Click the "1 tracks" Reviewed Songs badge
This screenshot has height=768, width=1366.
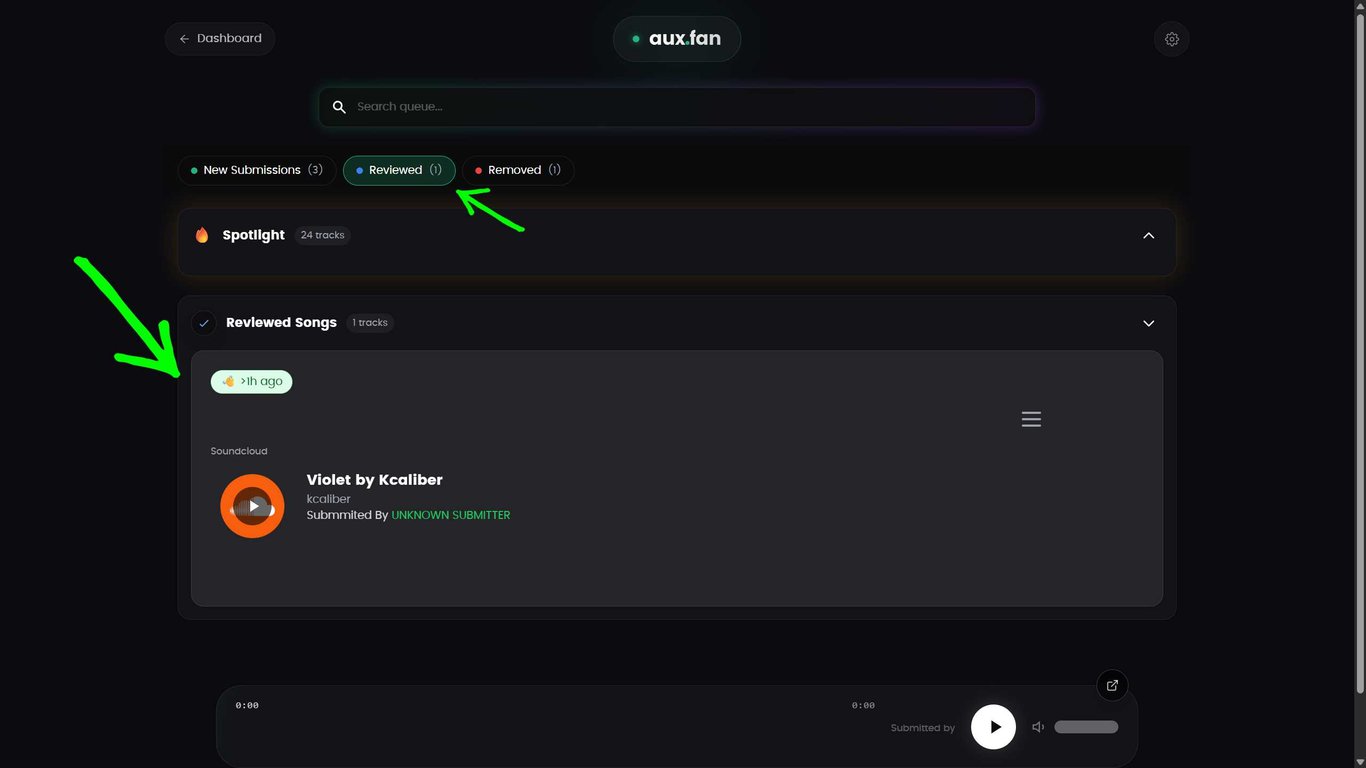[370, 323]
